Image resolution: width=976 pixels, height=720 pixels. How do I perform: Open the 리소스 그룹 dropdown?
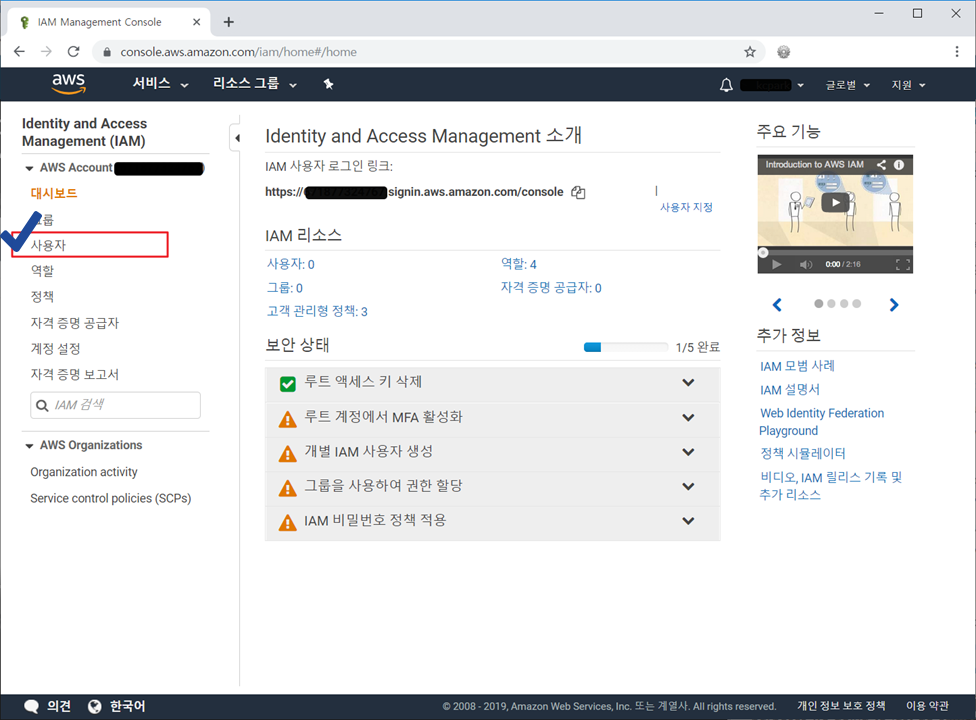point(255,83)
